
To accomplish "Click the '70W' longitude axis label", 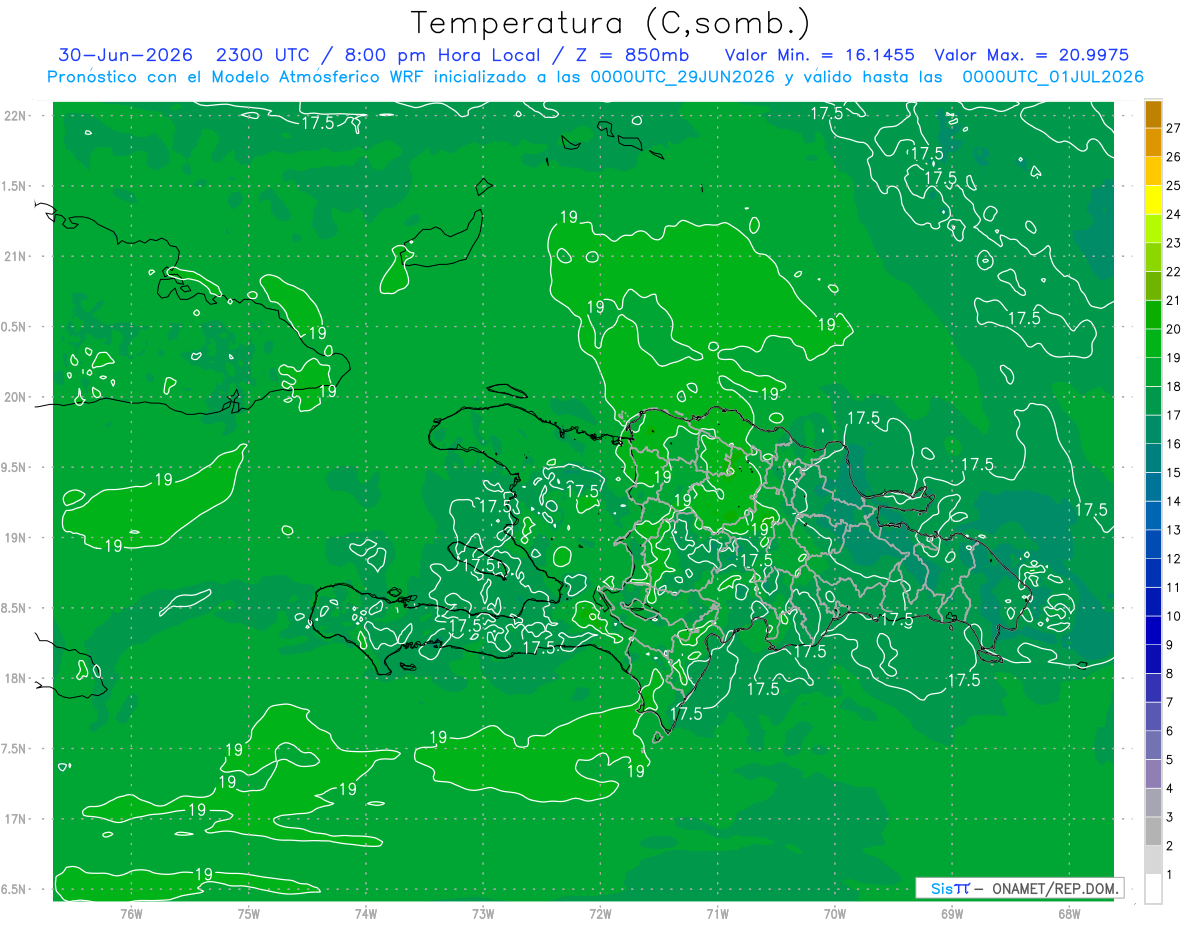I will click(x=835, y=913).
